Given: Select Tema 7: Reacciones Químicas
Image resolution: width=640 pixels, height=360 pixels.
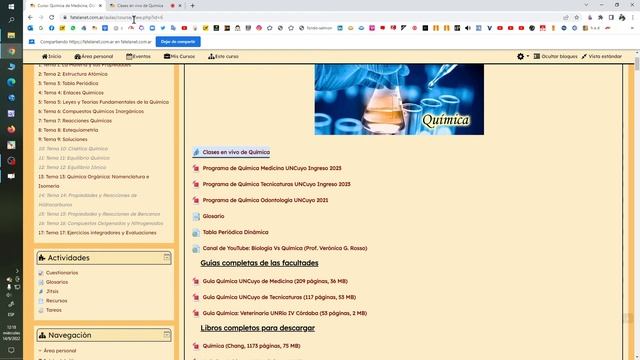Looking at the screenshot, I should point(75,121).
